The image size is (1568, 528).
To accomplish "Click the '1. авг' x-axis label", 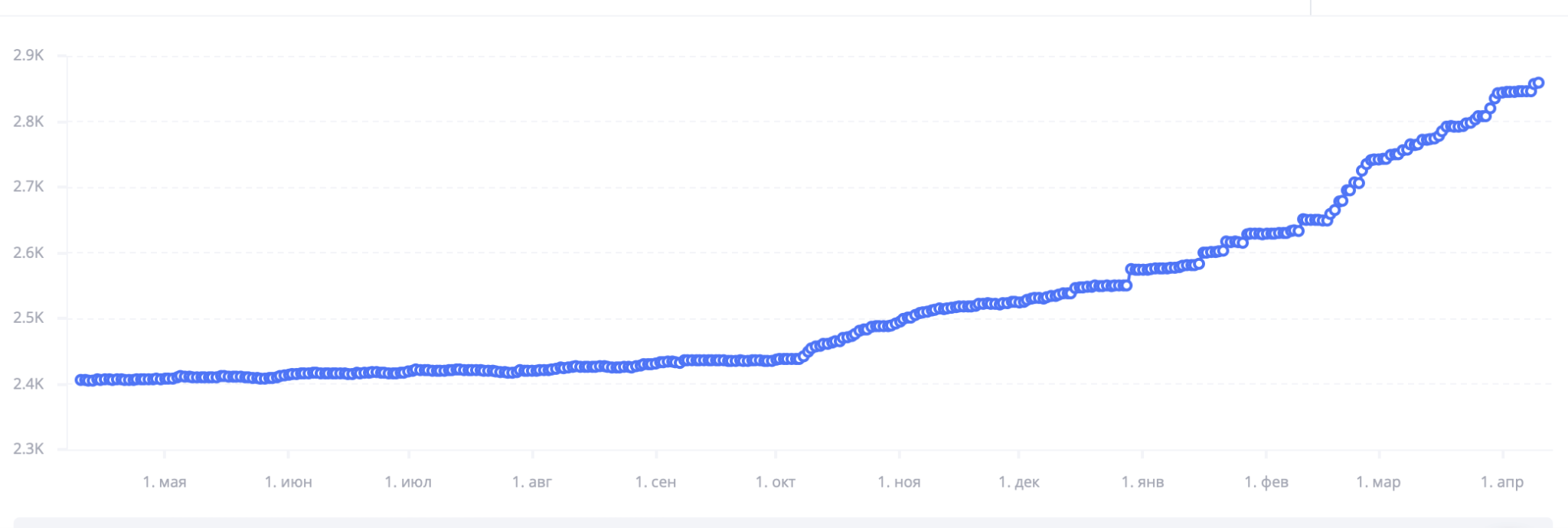I will pos(532,482).
